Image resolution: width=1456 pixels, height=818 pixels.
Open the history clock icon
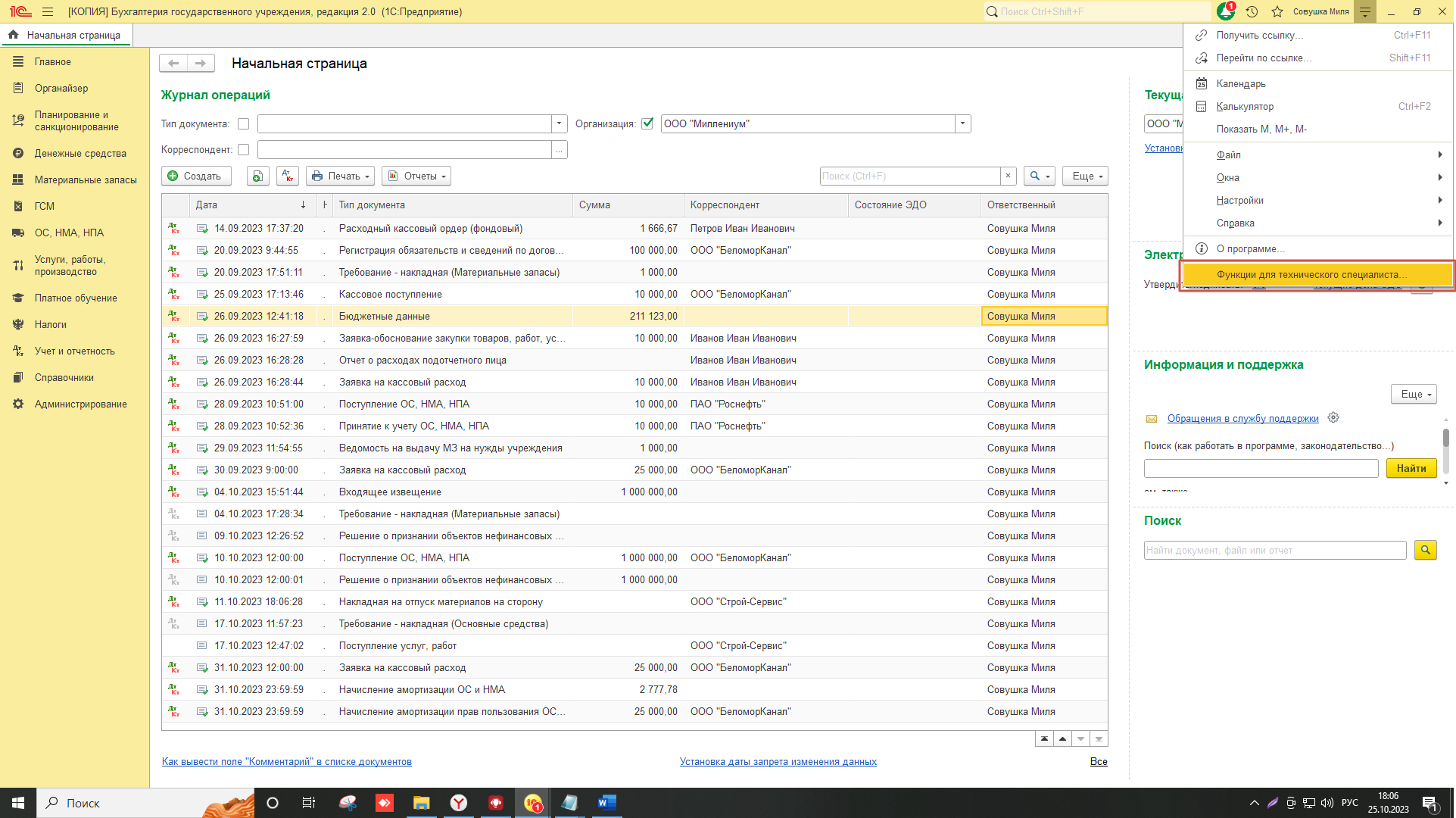(1252, 11)
